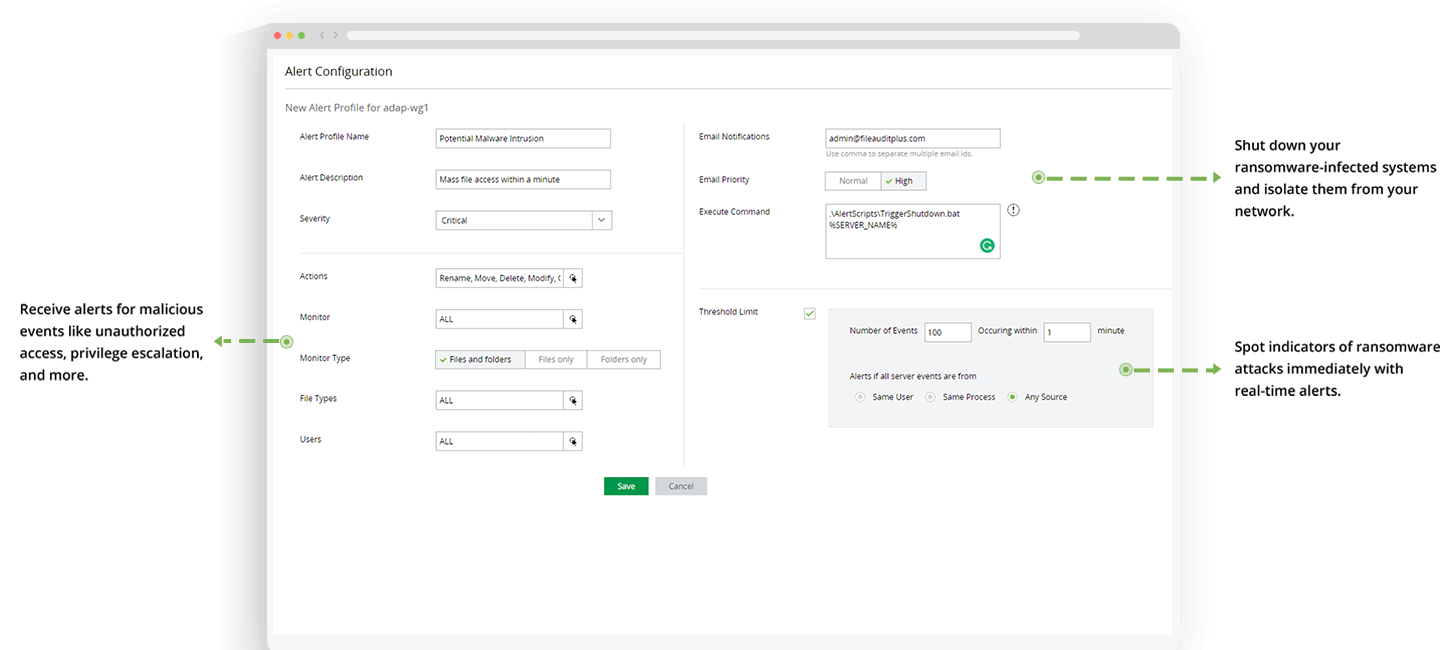Image resolution: width=1450 pixels, height=650 pixels.
Task: Click the Alert Profile Name field
Action: 523,139
